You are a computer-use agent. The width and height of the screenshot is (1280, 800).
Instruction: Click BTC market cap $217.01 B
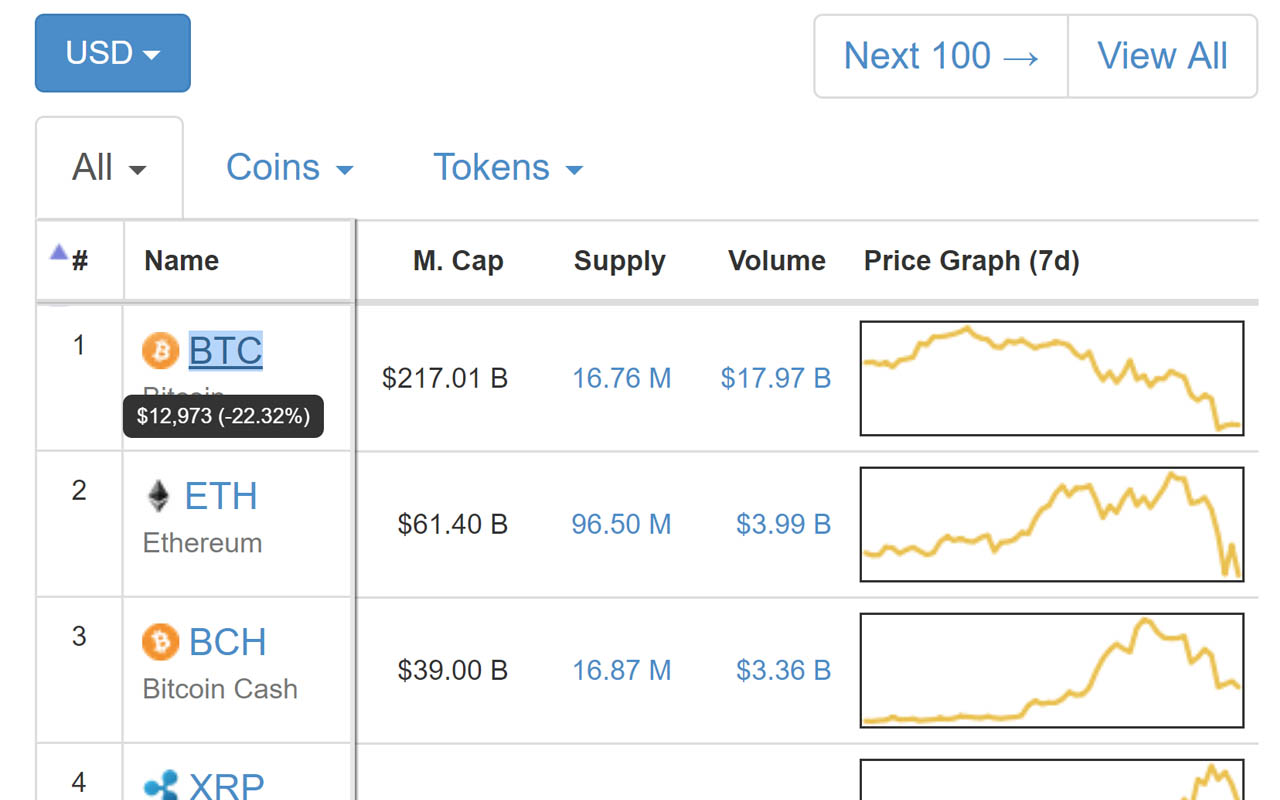(x=445, y=378)
